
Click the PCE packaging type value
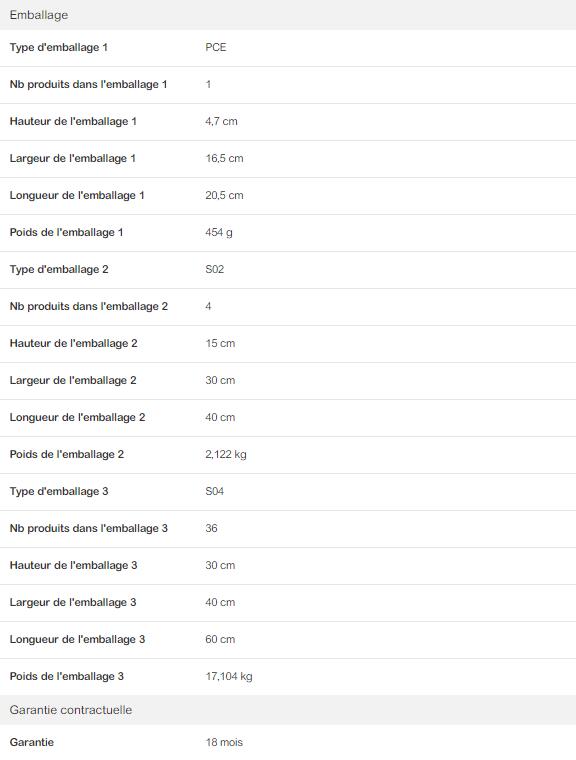(216, 48)
